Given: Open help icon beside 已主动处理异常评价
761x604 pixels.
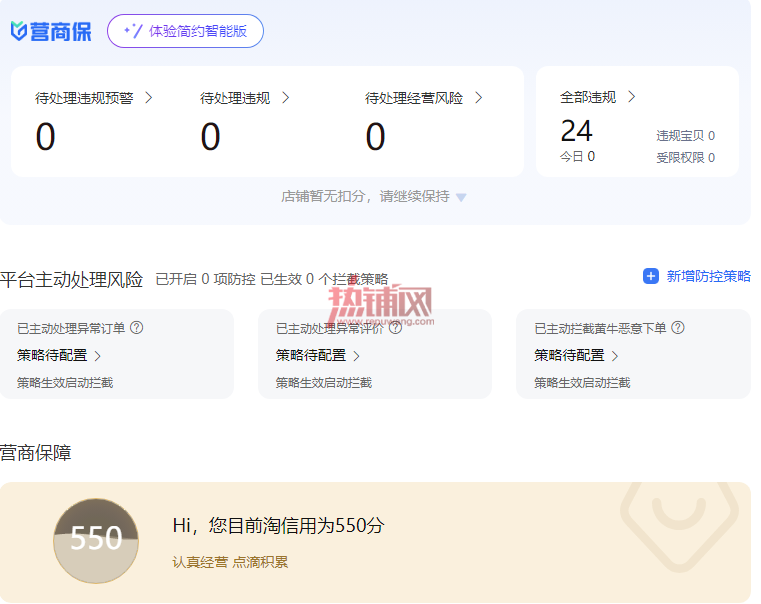Looking at the screenshot, I should tap(396, 328).
